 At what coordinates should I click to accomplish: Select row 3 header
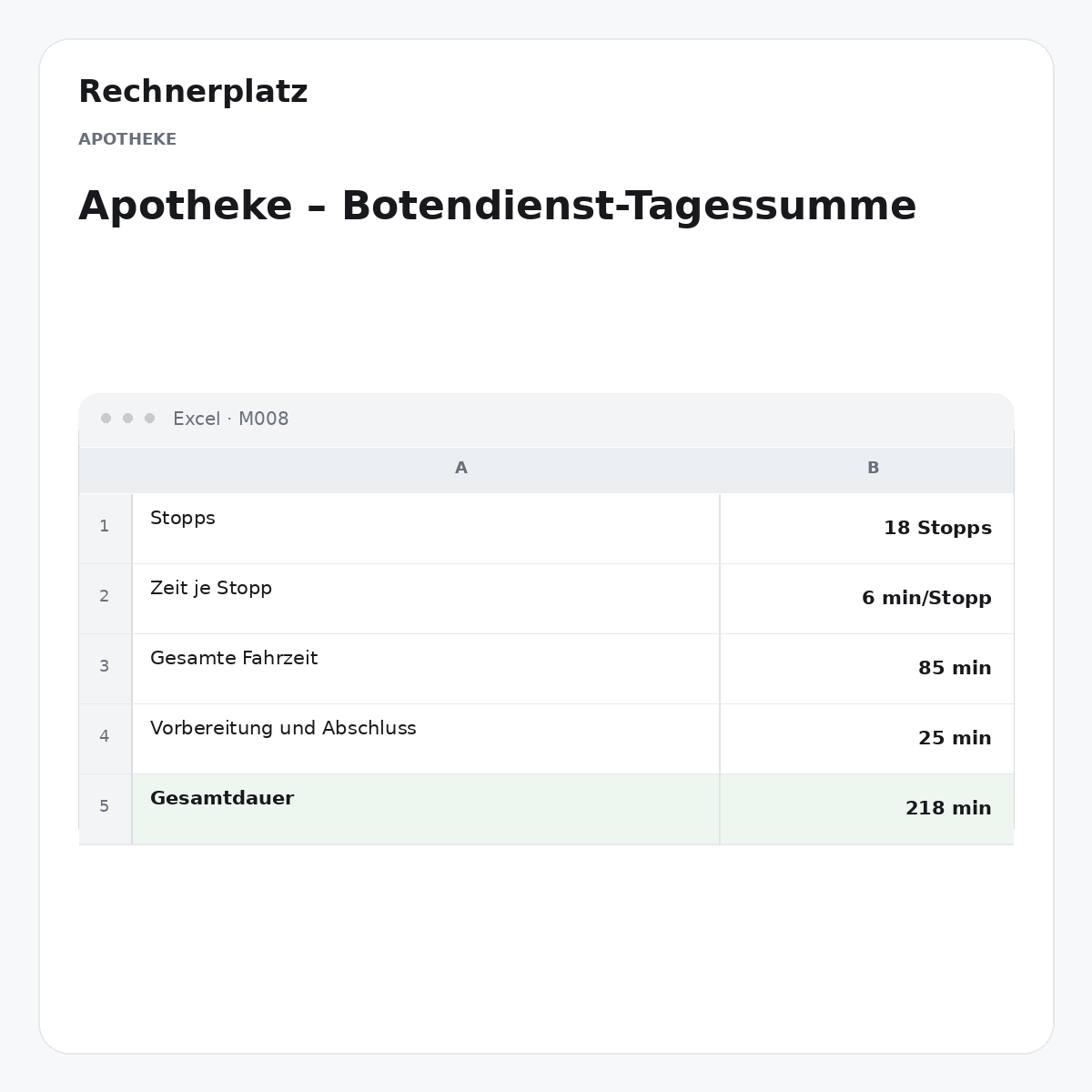coord(106,669)
